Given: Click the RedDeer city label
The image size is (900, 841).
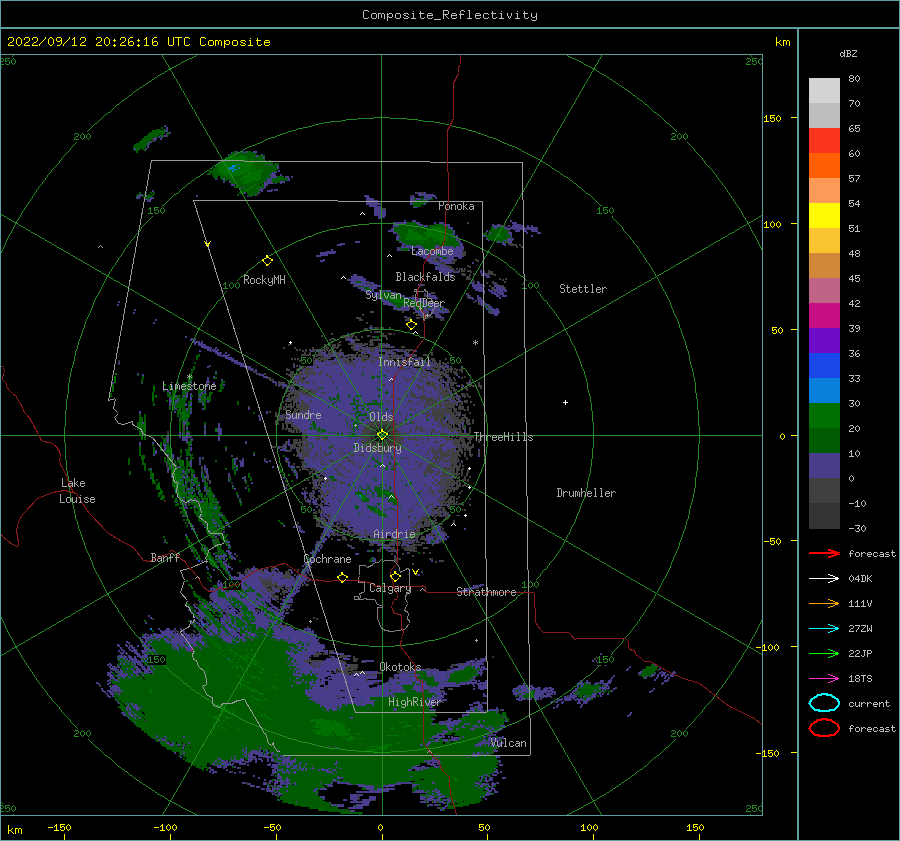Looking at the screenshot, I should click(x=424, y=303).
